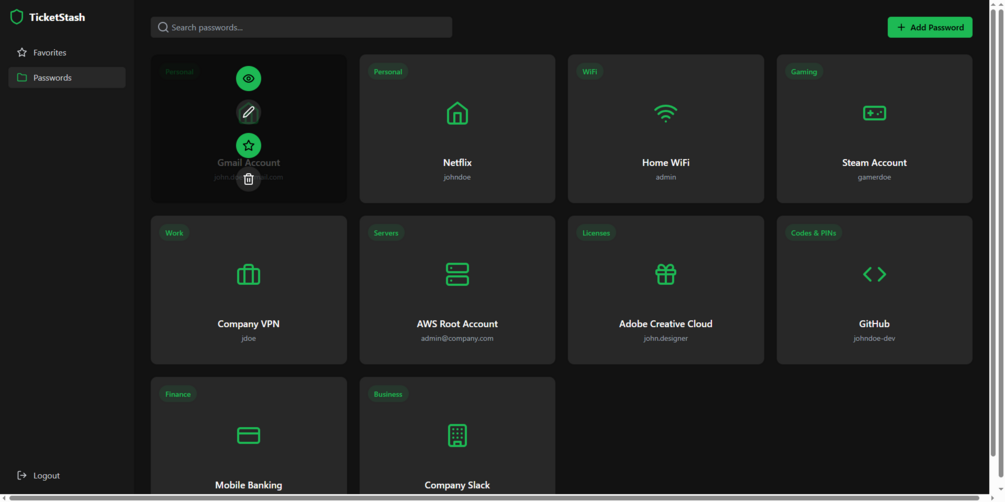Click username admin on Home WiFi card
Viewport: 1005px width, 502px height.
pyautogui.click(x=665, y=177)
